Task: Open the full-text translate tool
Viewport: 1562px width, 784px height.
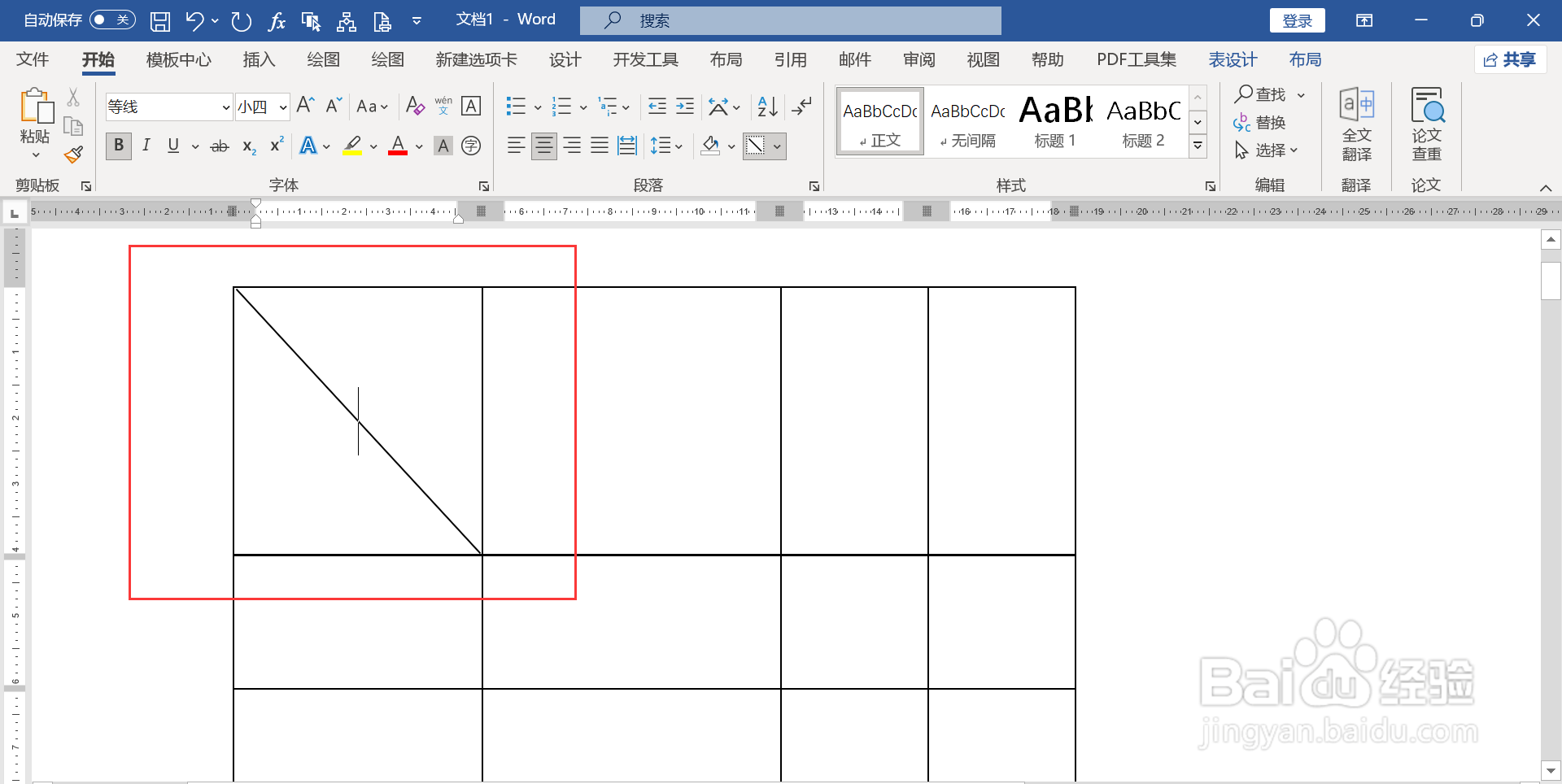Action: [1356, 124]
